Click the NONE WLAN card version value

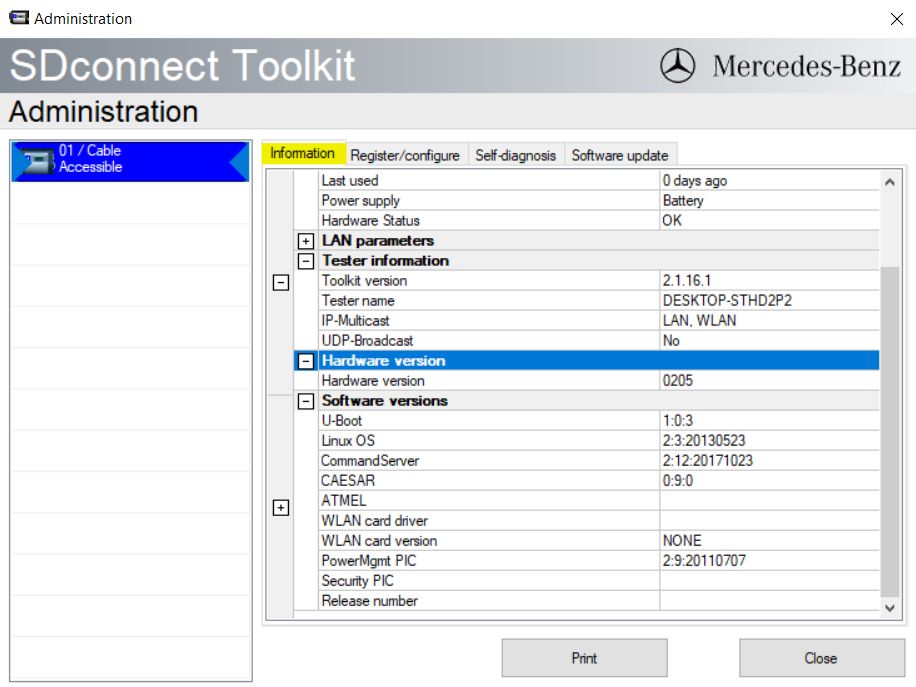click(x=682, y=541)
